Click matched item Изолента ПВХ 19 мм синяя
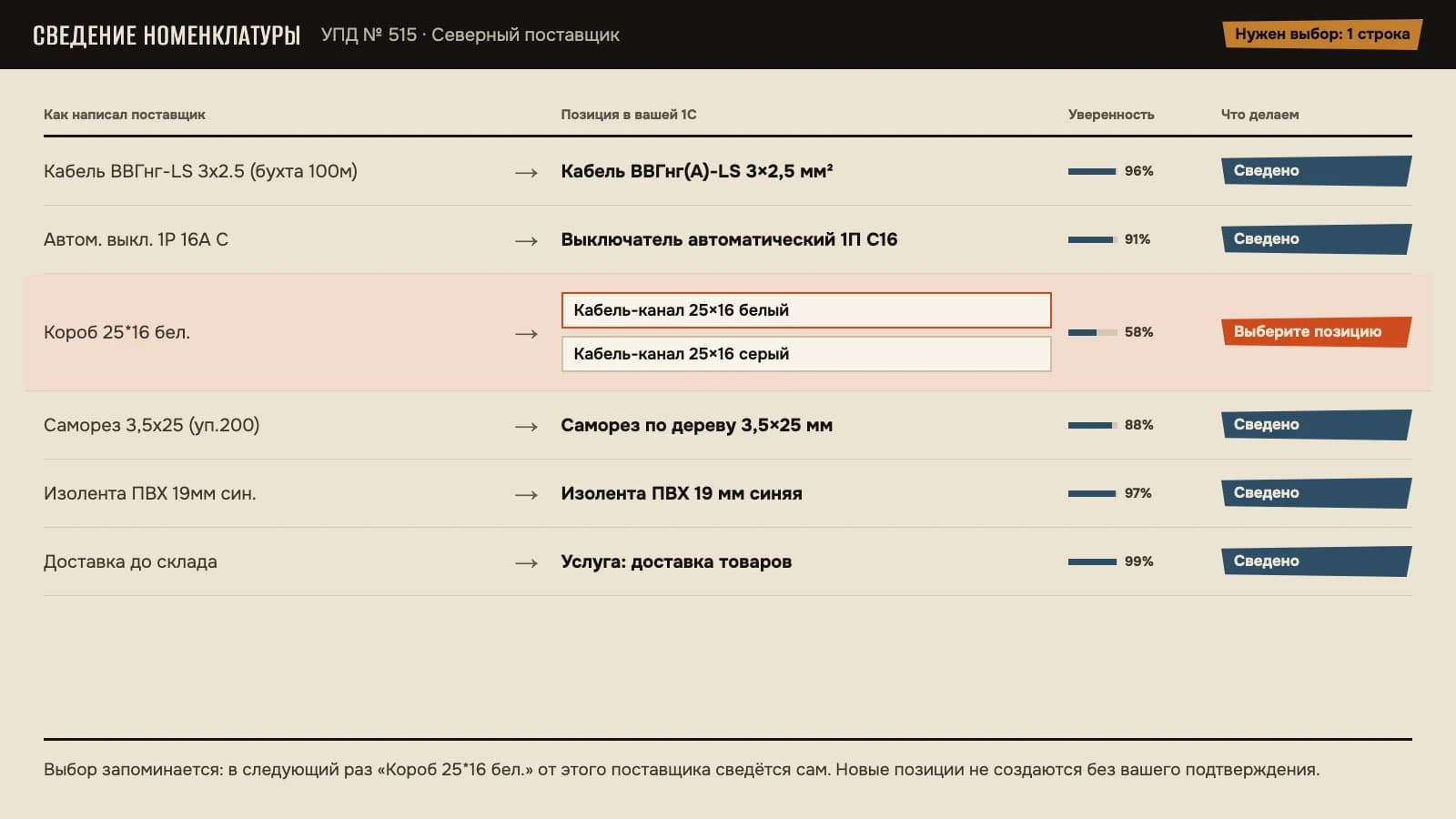The image size is (1456, 819). pyautogui.click(x=682, y=493)
